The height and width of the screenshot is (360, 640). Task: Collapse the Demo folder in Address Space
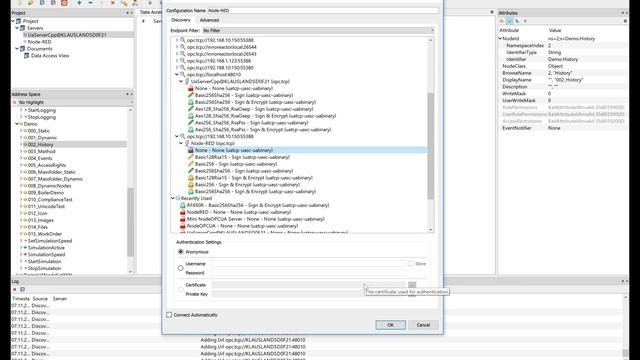pyautogui.click(x=17, y=124)
